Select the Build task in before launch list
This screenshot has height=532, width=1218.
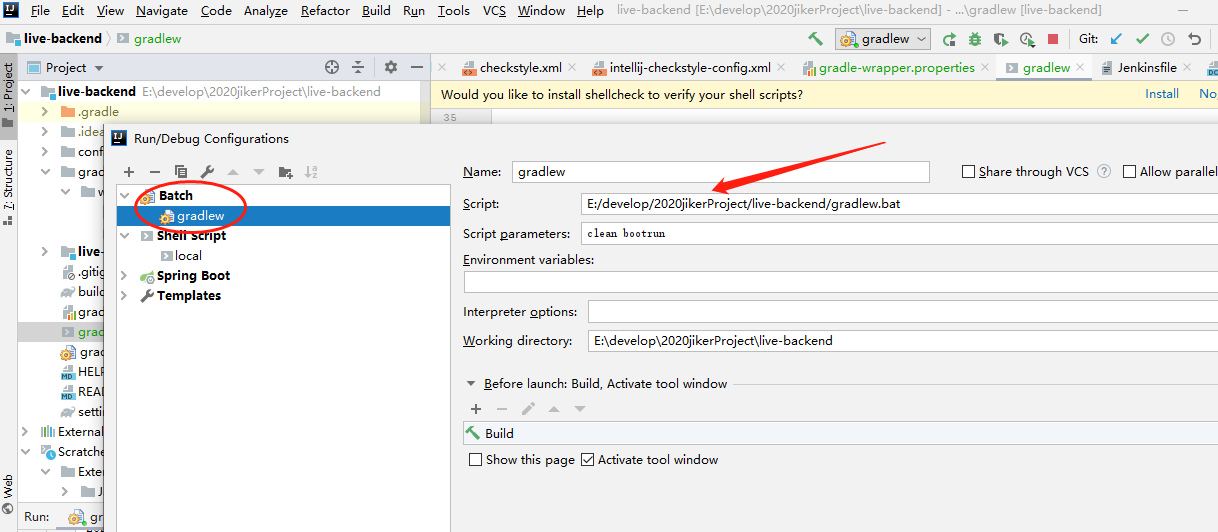click(x=841, y=433)
